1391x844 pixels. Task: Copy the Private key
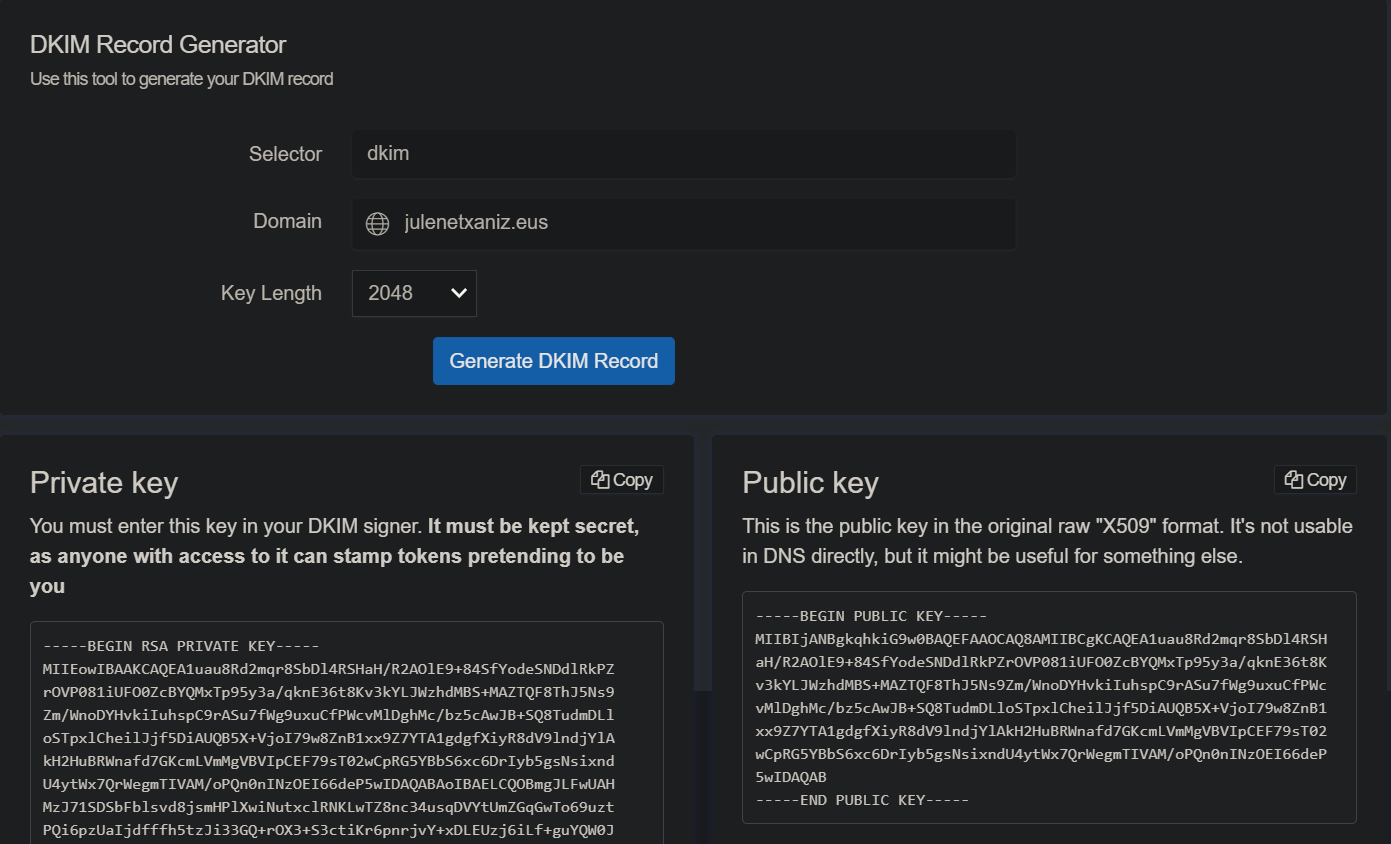(621, 479)
